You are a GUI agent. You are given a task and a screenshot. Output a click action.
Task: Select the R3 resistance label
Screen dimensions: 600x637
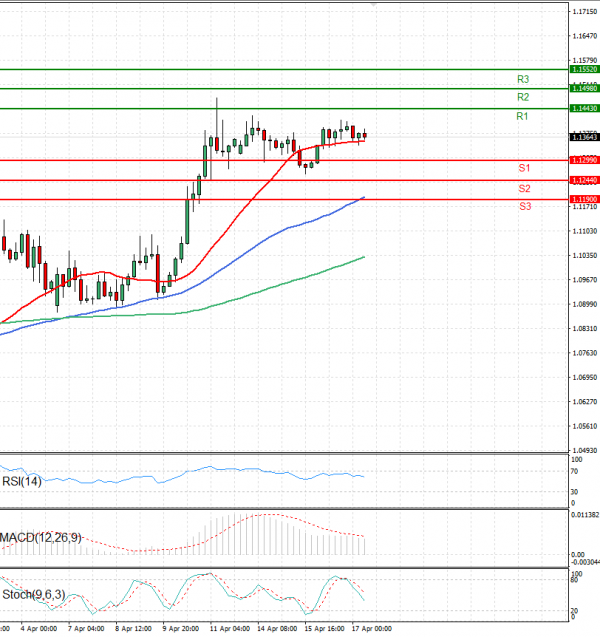[522, 78]
